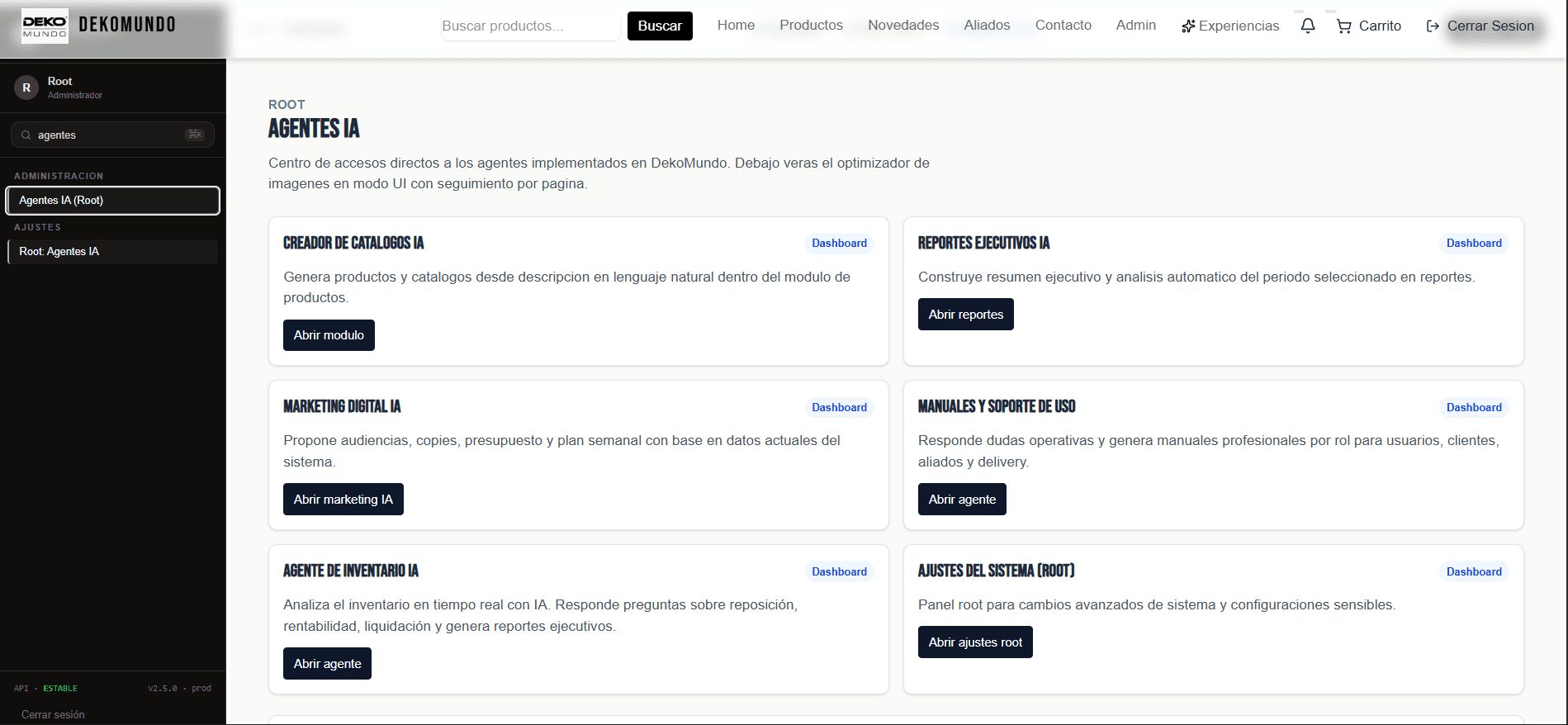This screenshot has width=1568, height=725.
Task: Select Root: Agentes IA under Ajustes
Action: point(112,252)
